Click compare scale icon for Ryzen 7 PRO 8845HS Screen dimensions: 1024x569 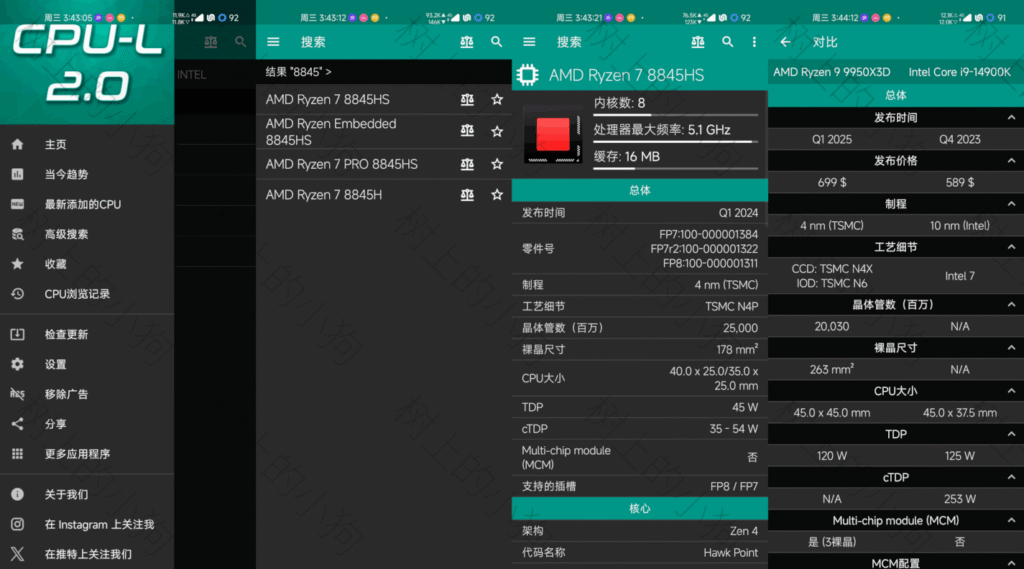coord(467,164)
